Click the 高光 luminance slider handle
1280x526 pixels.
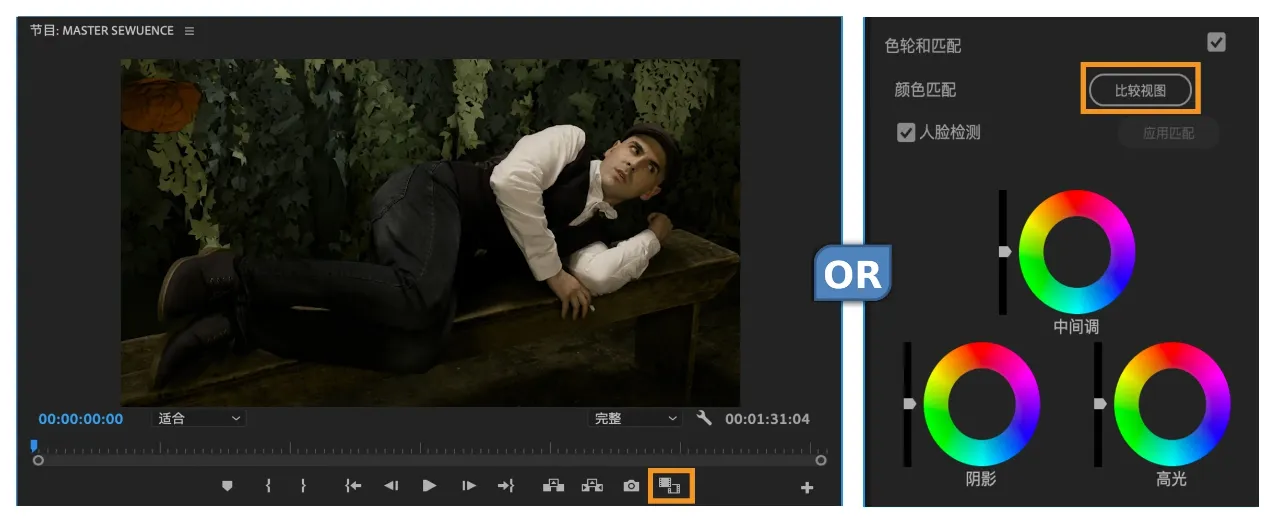1100,403
